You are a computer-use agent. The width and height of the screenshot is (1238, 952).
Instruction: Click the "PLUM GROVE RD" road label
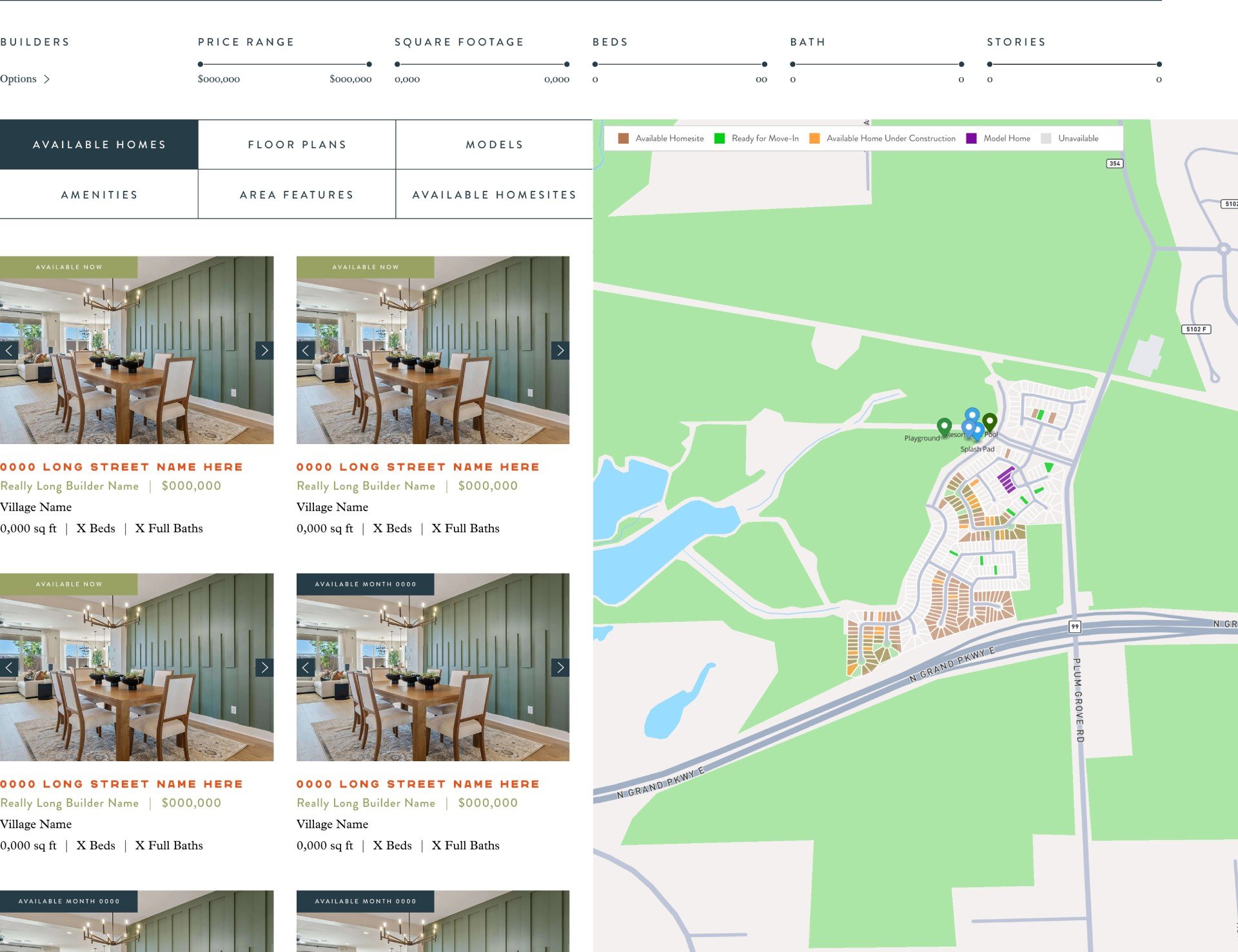pyautogui.click(x=1079, y=700)
